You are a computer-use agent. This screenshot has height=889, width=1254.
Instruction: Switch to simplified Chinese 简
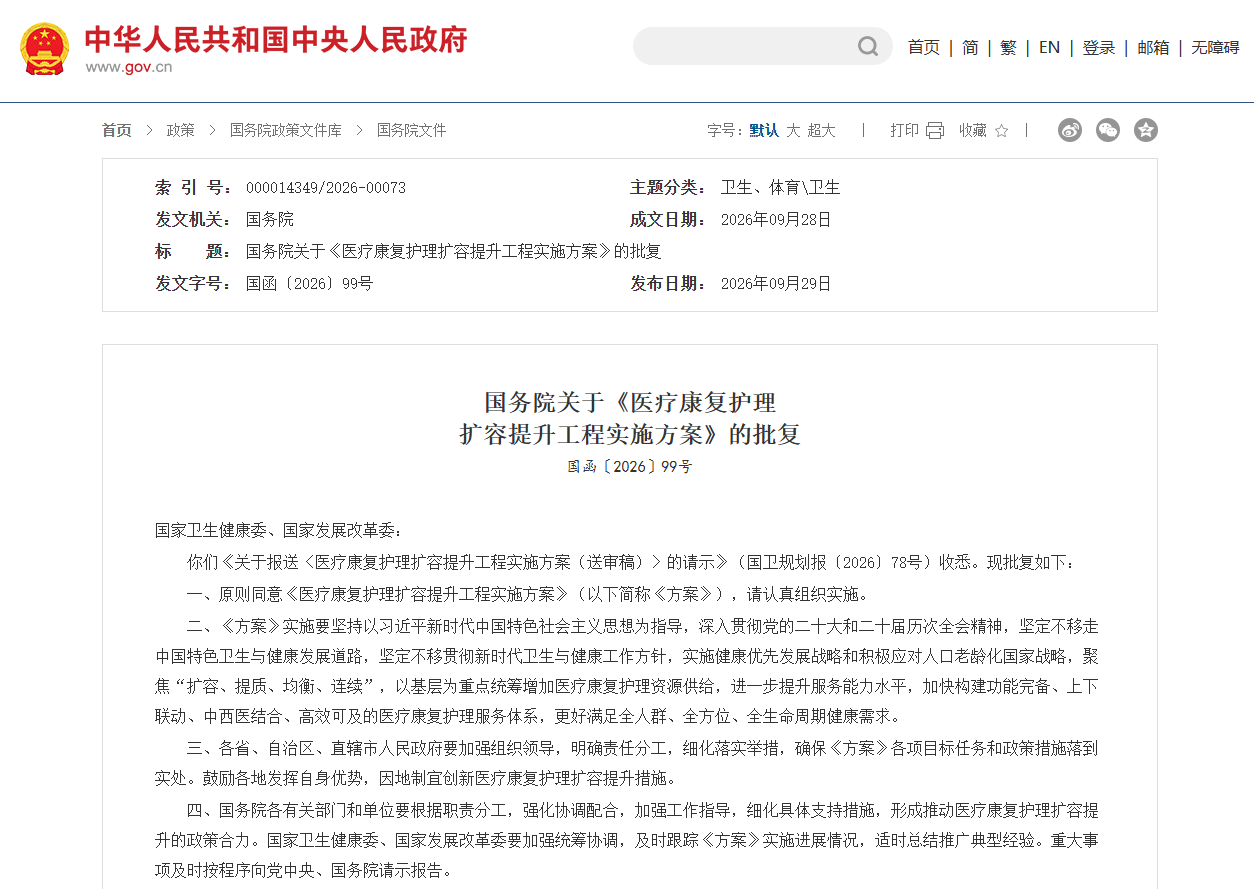970,48
